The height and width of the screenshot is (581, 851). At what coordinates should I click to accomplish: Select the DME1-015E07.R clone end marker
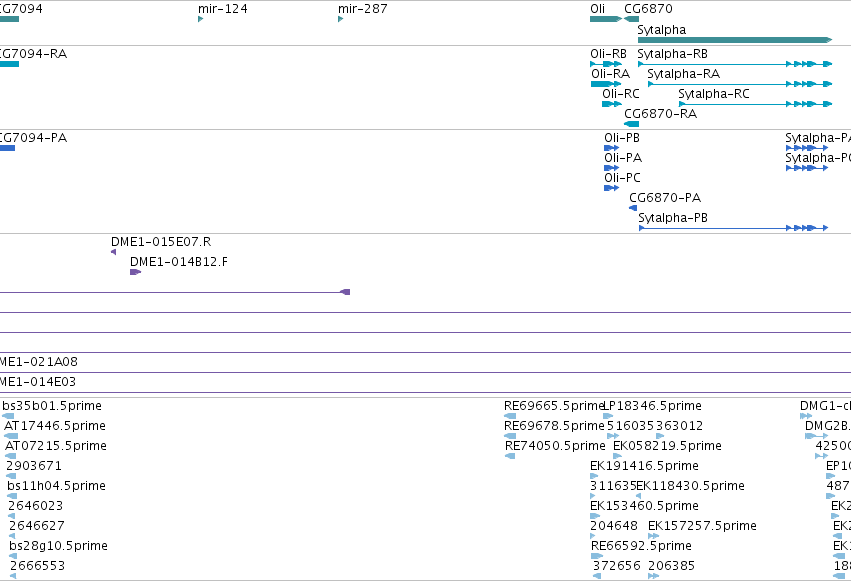pyautogui.click(x=113, y=252)
